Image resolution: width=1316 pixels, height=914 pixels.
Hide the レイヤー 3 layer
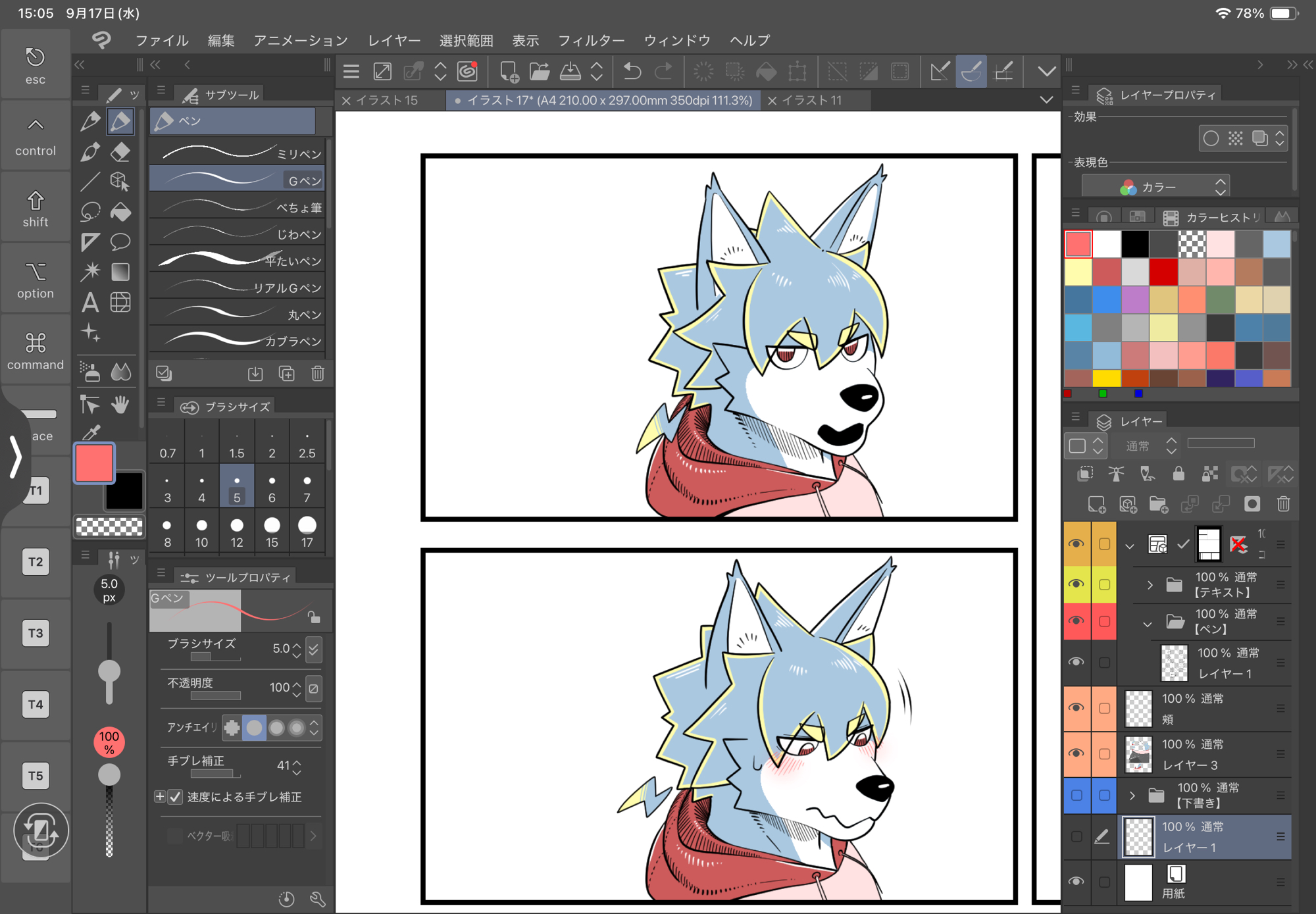[1076, 753]
